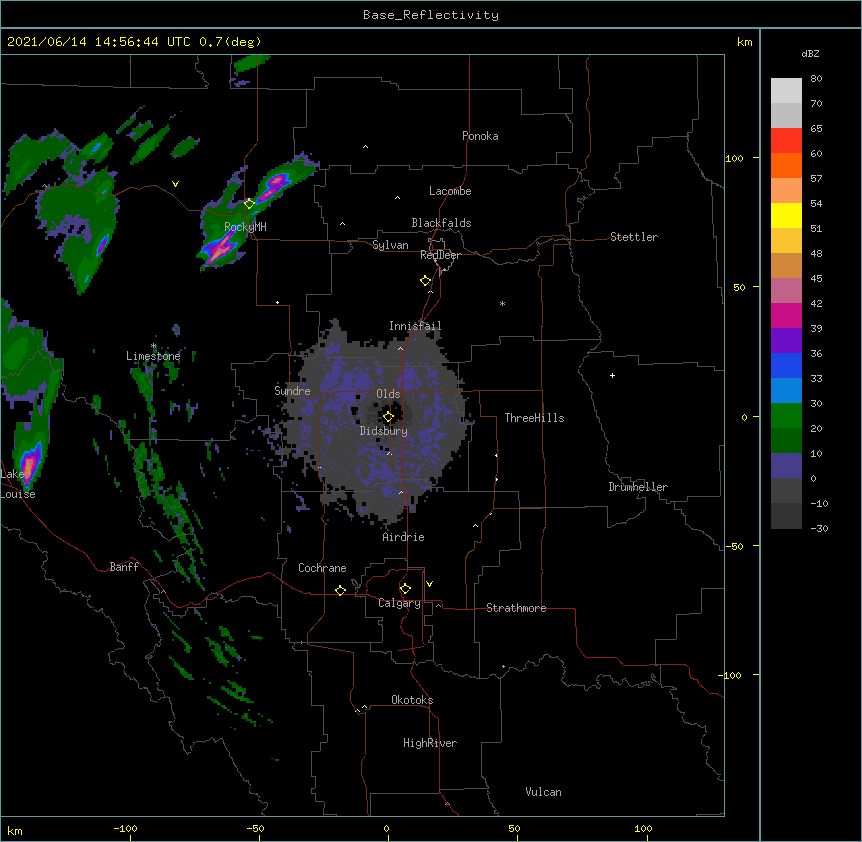Click the Louise label at the left edge

tap(18, 494)
